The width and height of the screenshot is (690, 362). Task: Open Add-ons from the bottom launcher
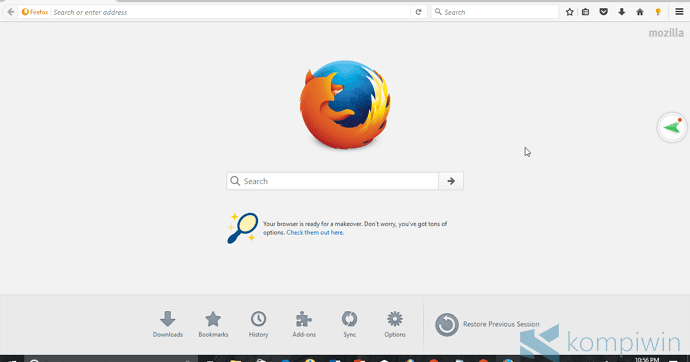pyautogui.click(x=304, y=324)
